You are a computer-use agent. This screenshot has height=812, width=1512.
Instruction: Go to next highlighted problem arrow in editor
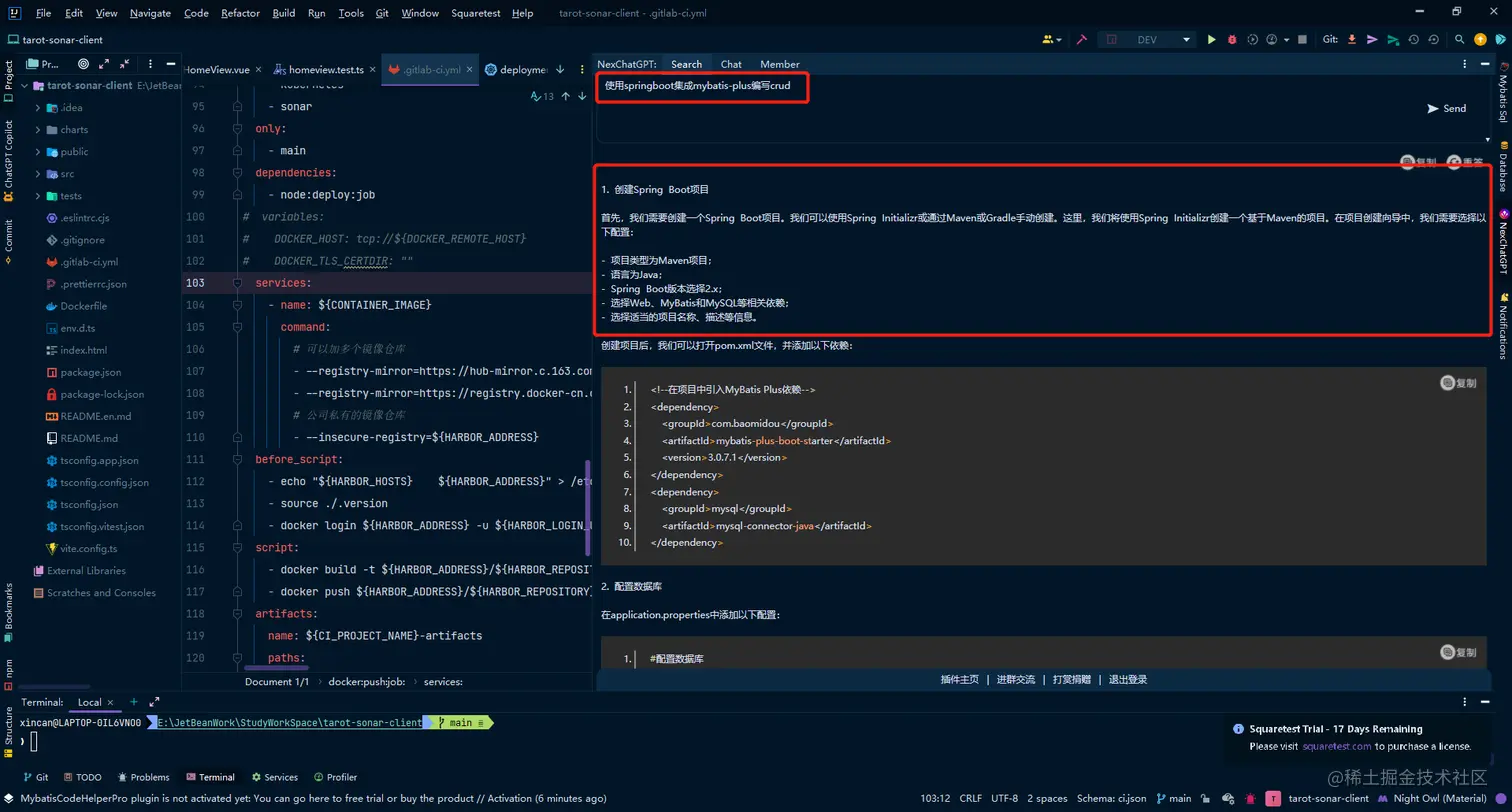582,96
